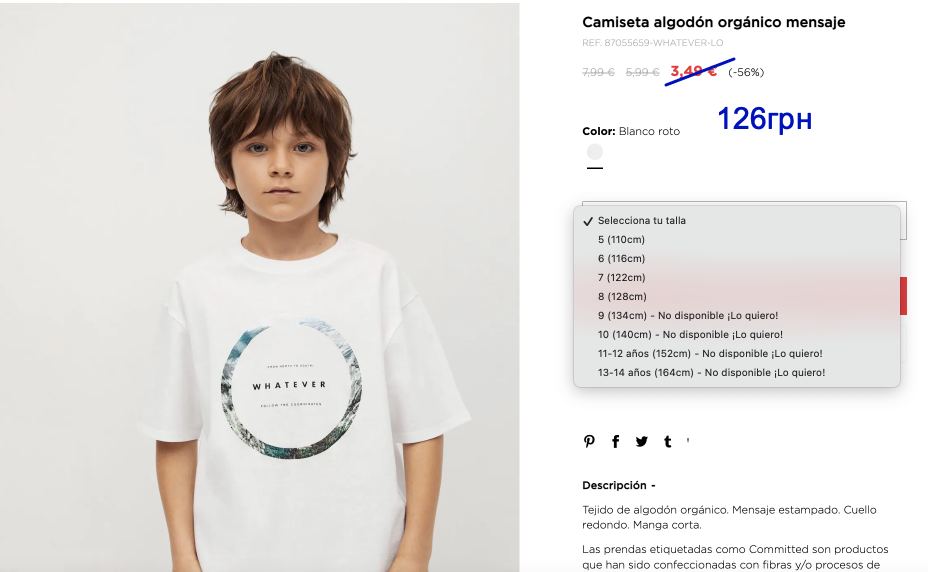Share product via Facebook icon
Screen dimensions: 928x572
pos(616,441)
